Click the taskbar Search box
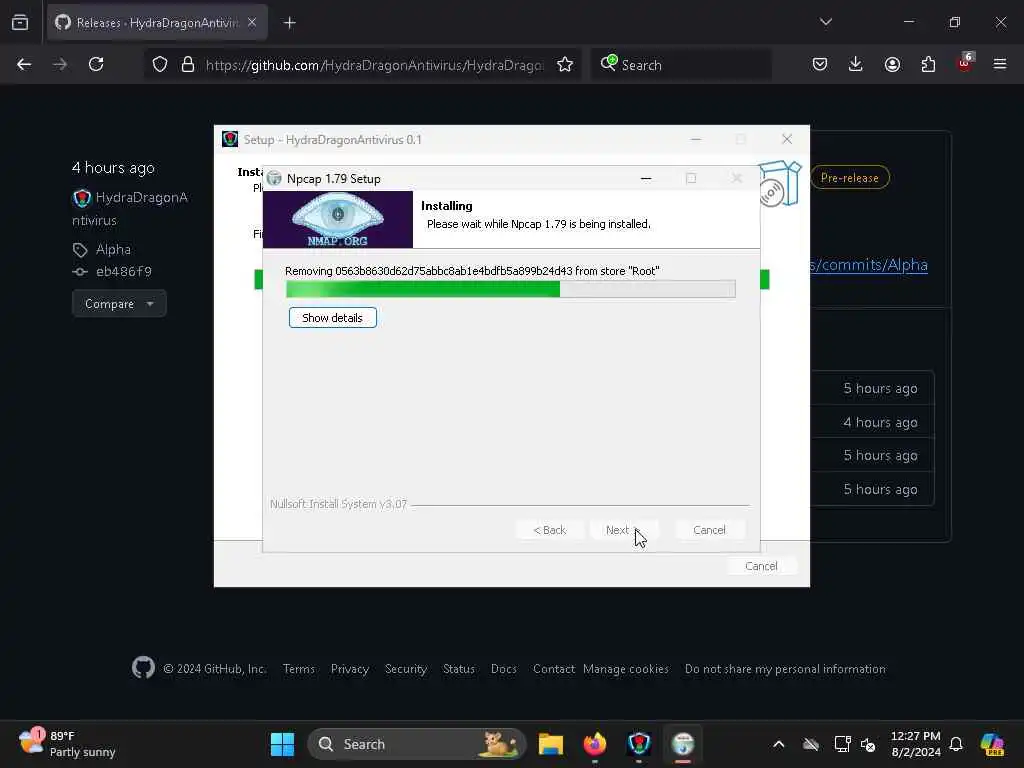This screenshot has height=768, width=1024. coord(417,744)
